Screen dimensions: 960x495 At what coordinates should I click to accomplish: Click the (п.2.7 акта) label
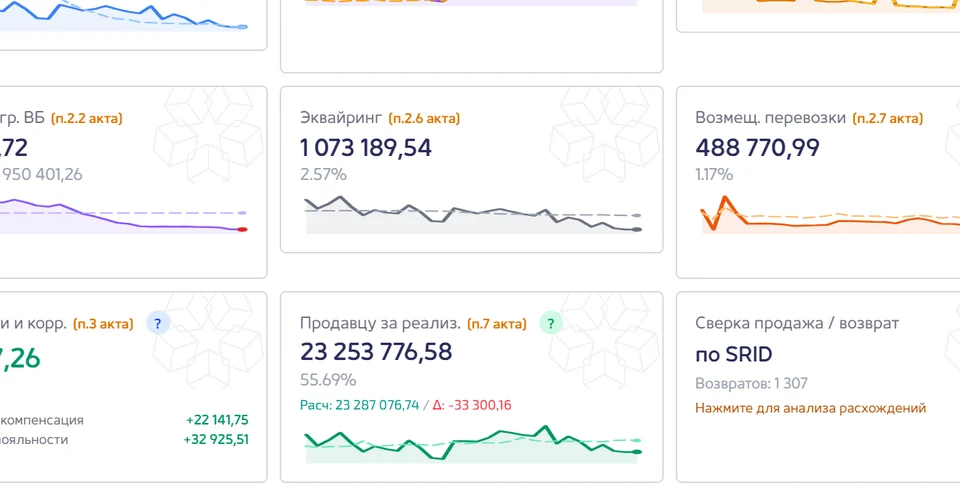coord(888,118)
